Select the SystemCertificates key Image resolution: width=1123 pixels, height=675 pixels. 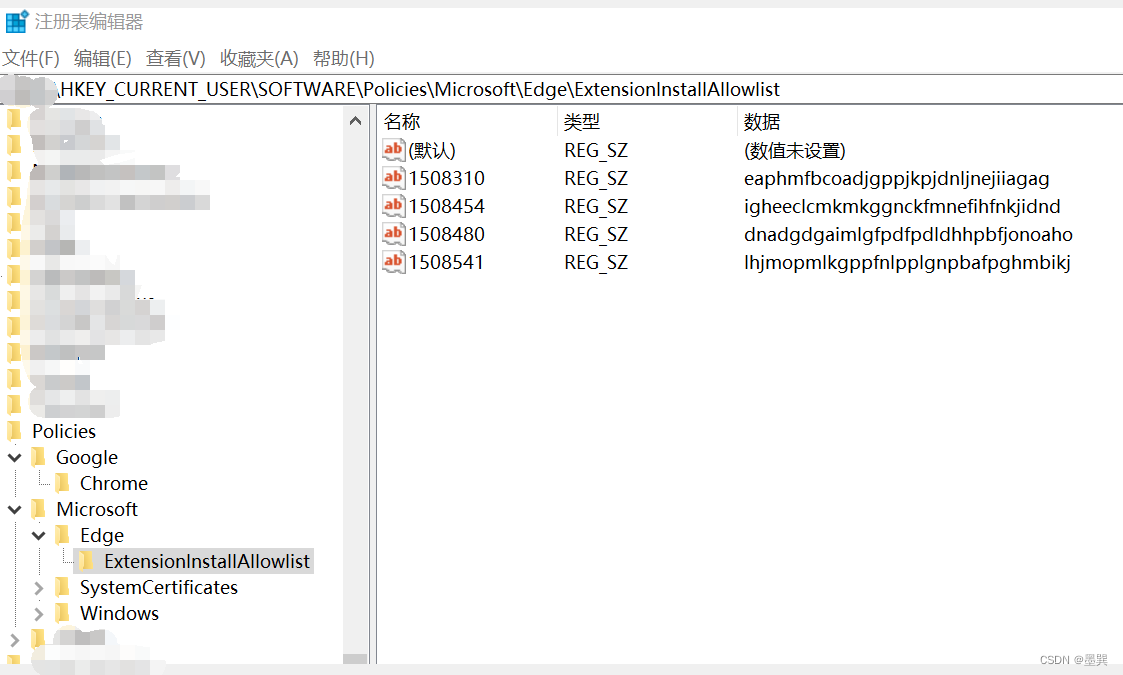click(x=158, y=588)
